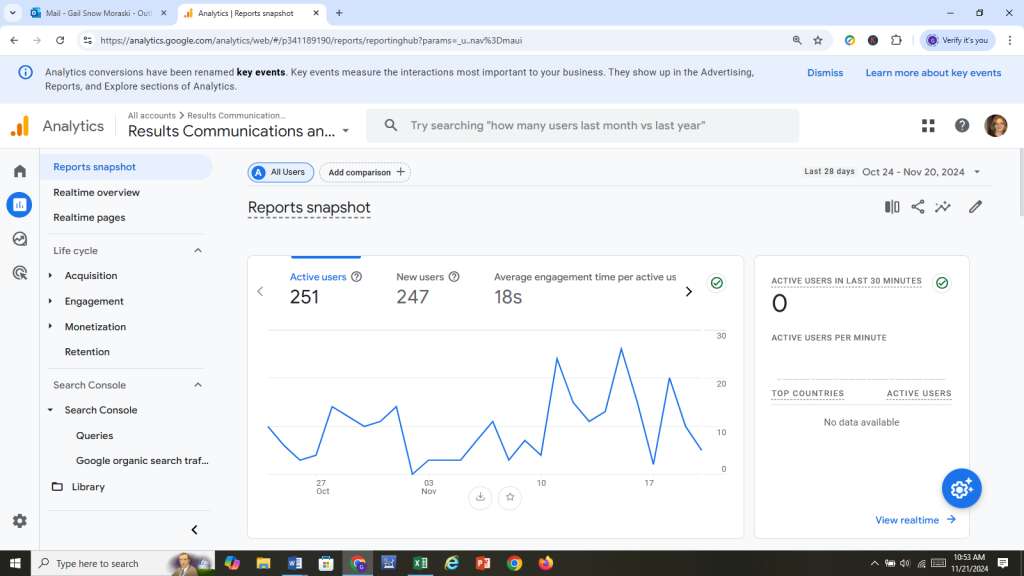The height and width of the screenshot is (576, 1024).
Task: Show previous metrics with left arrow
Action: click(x=260, y=291)
